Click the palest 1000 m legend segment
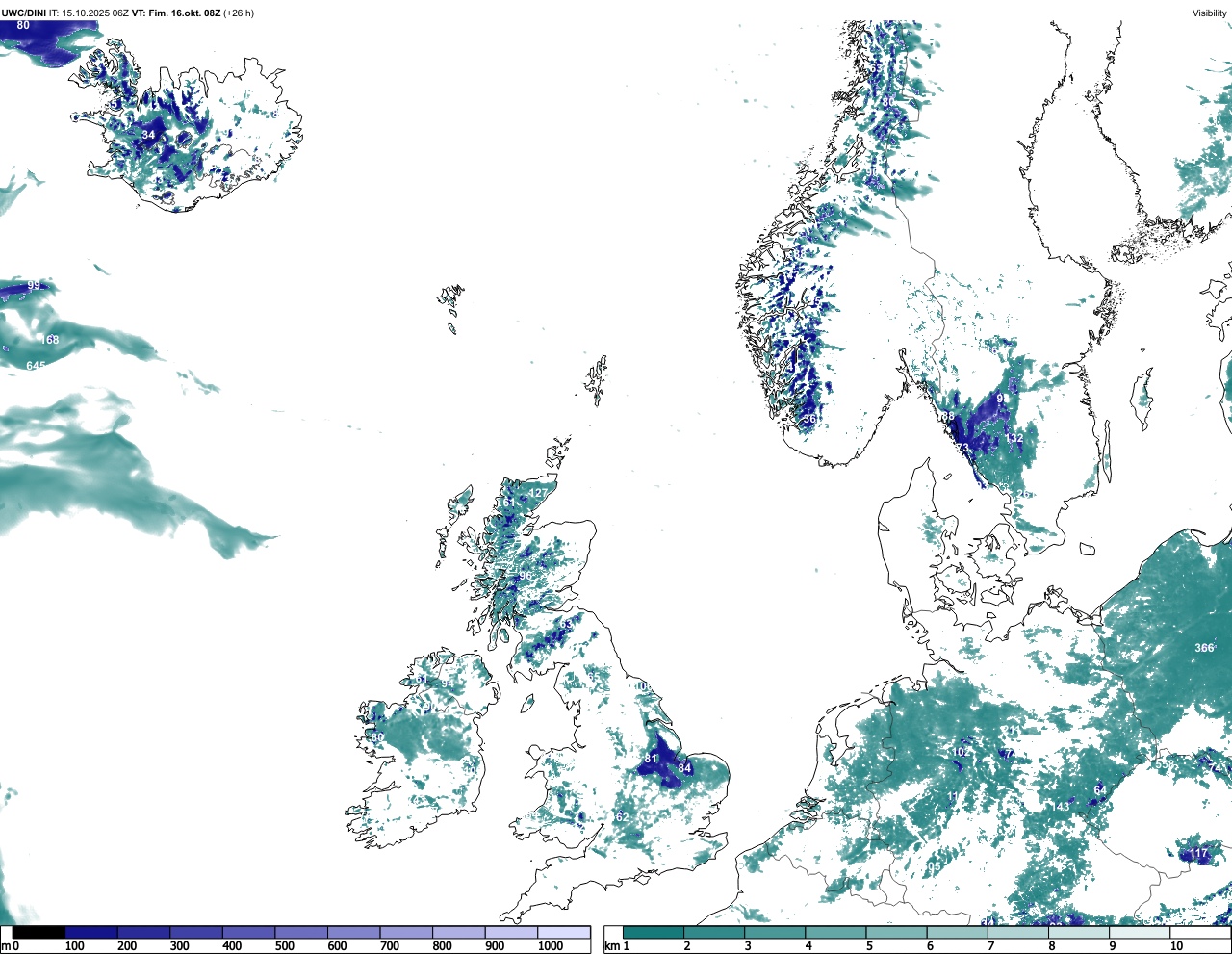 click(x=564, y=932)
